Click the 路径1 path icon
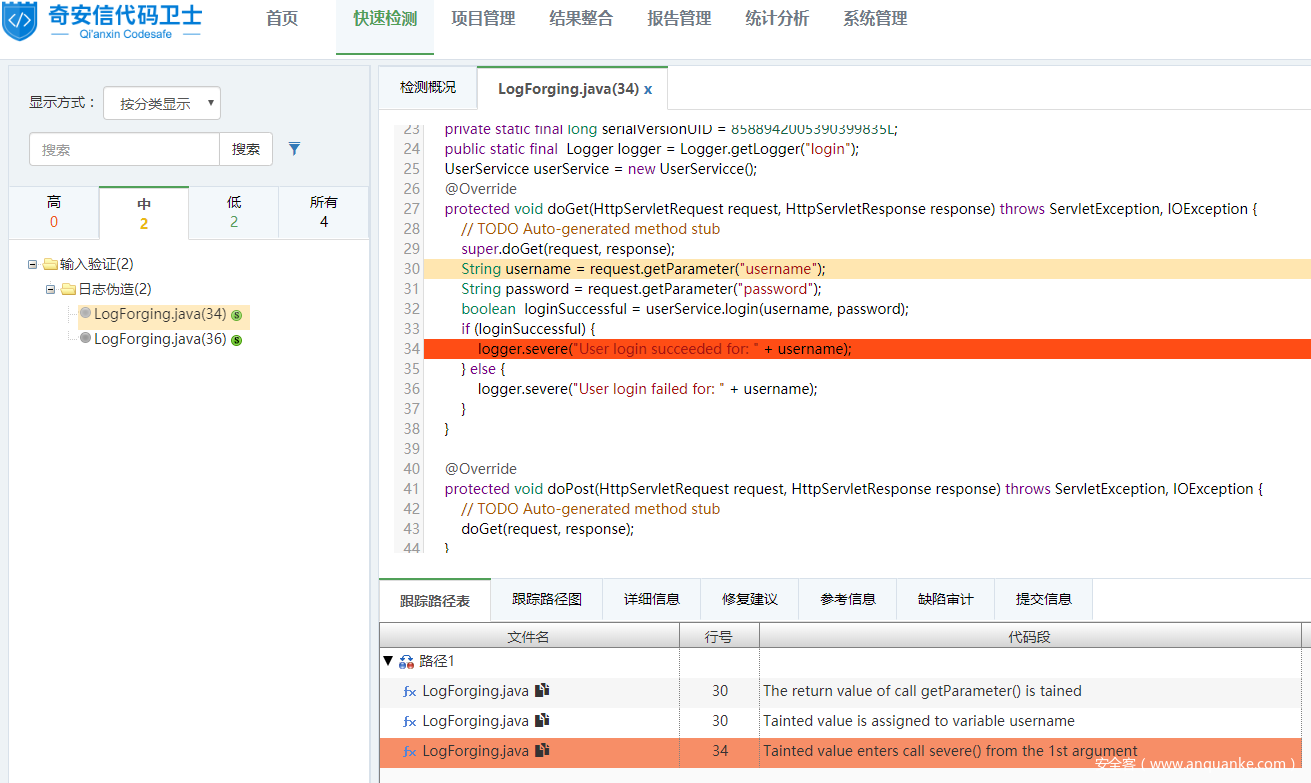The height and width of the screenshot is (783, 1311). pos(406,662)
